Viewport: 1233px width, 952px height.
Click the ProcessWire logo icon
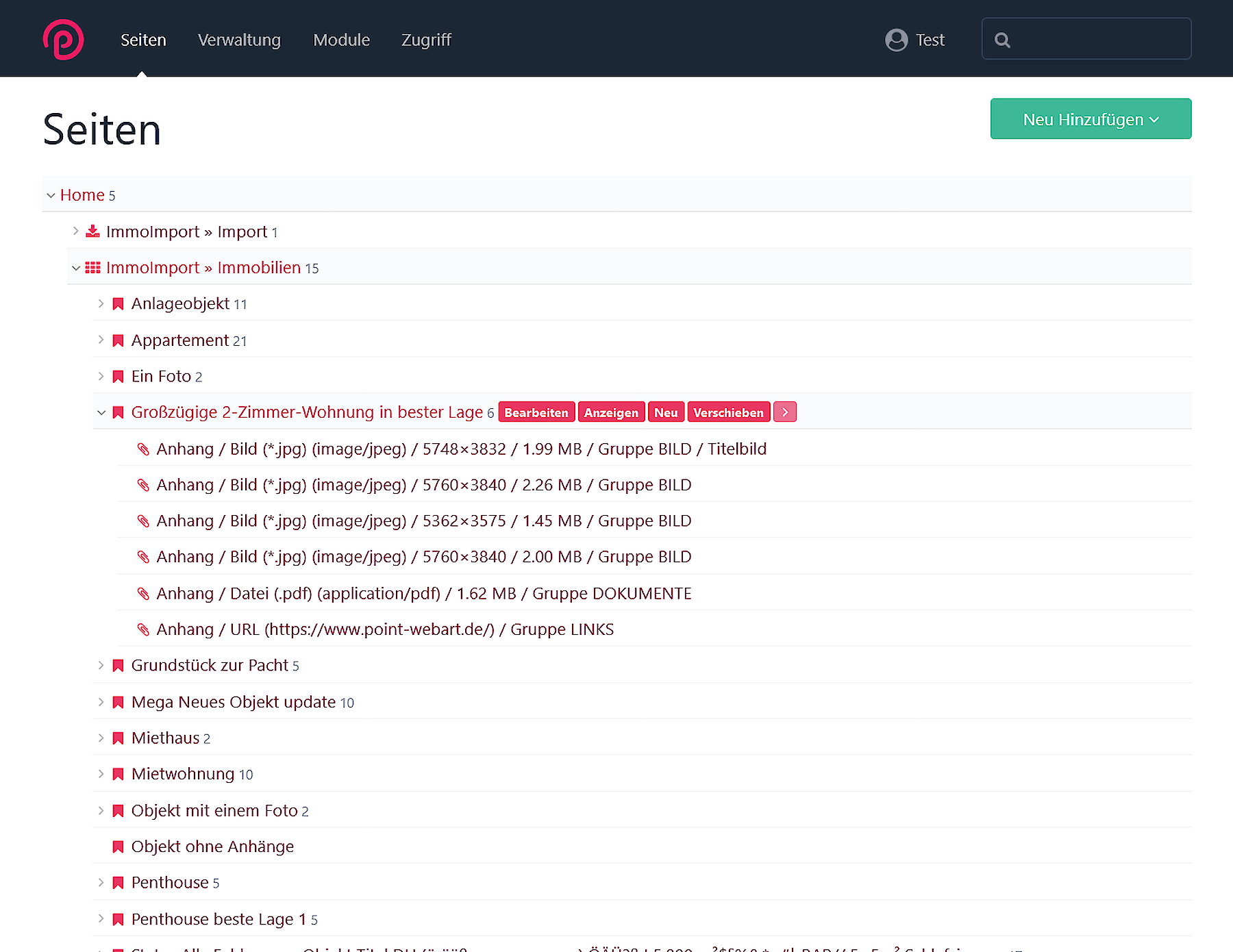pyautogui.click(x=63, y=40)
